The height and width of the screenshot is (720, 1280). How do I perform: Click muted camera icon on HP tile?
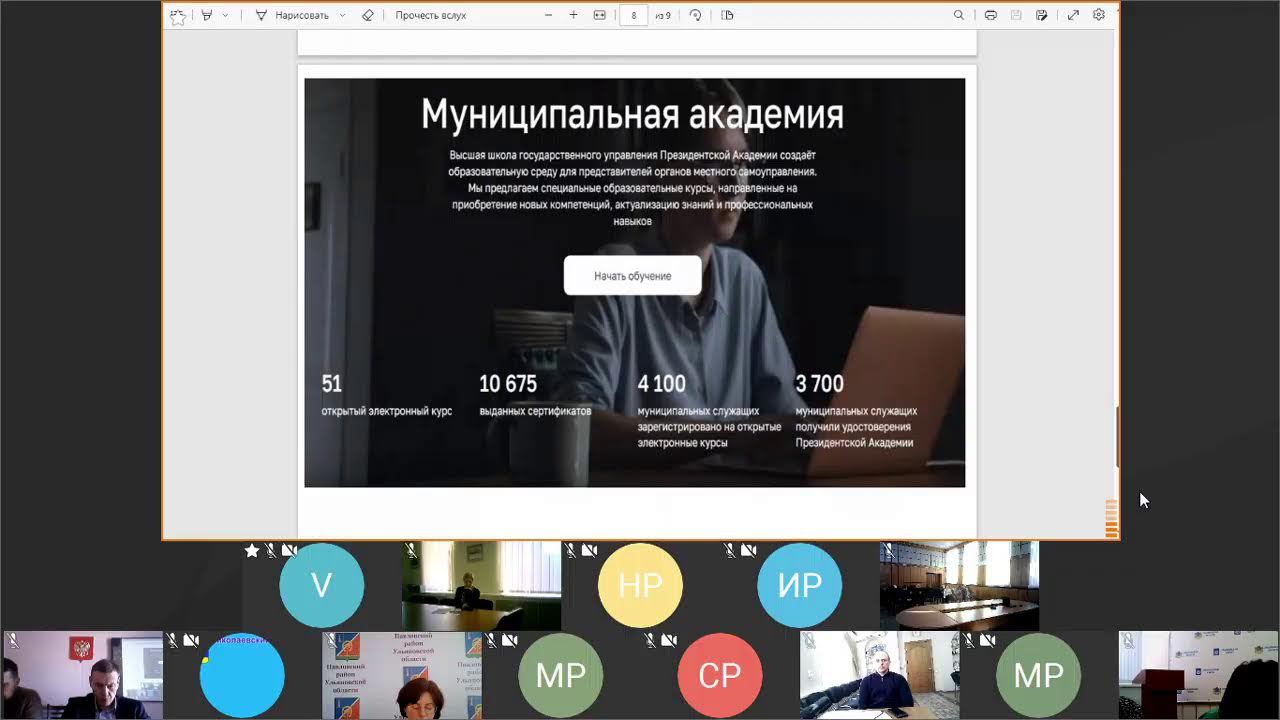(x=589, y=550)
